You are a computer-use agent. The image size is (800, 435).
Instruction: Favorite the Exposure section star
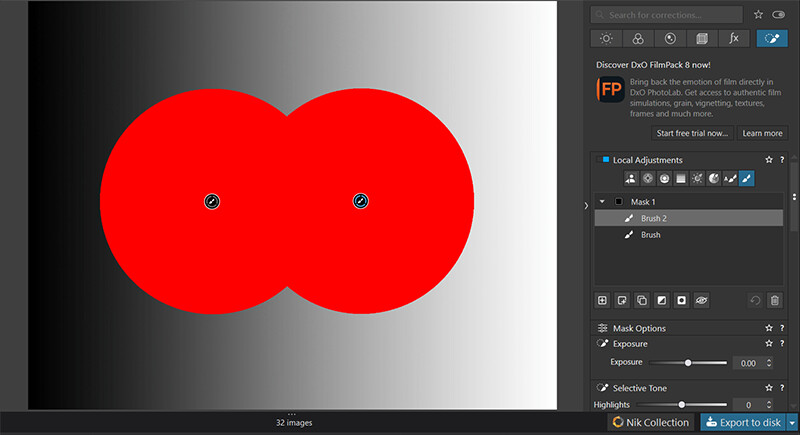pos(769,344)
